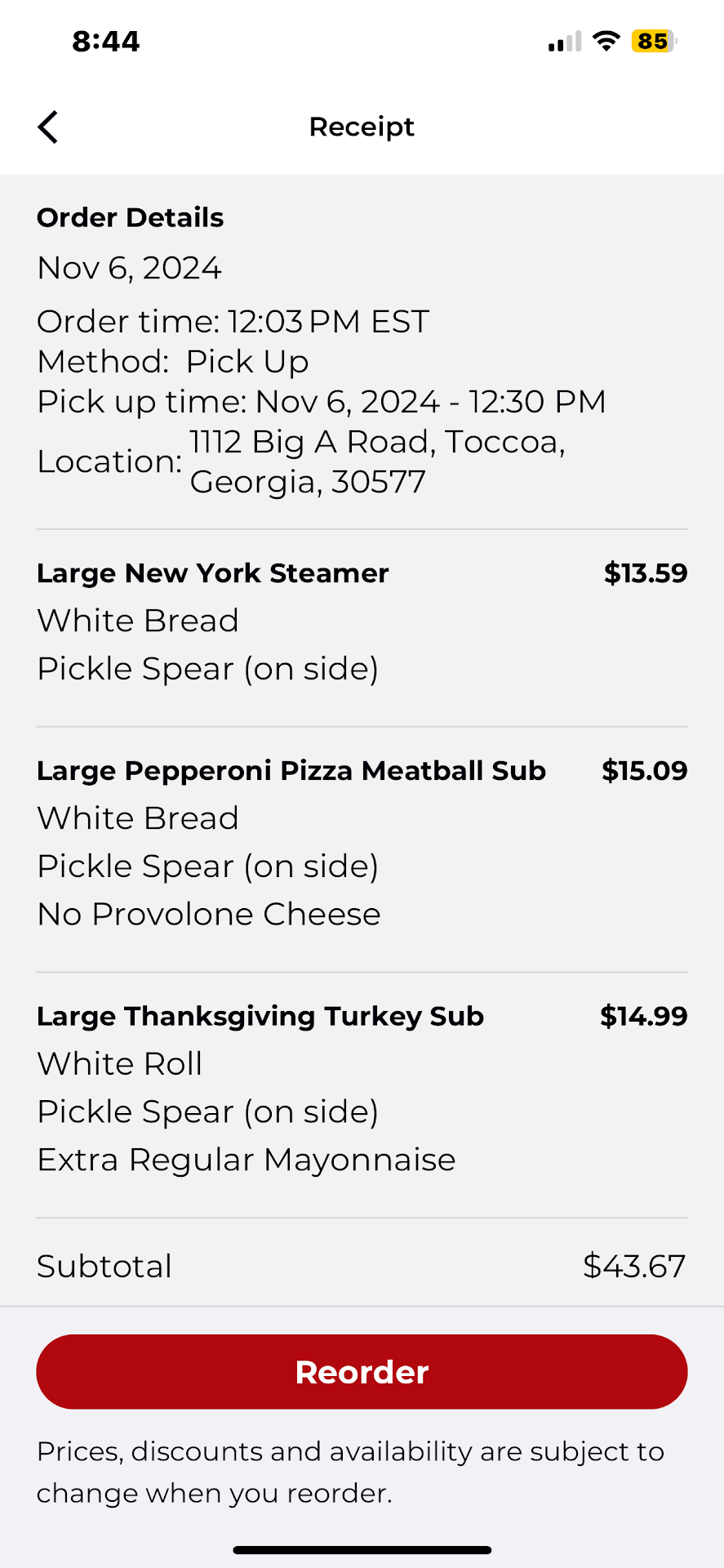Tap the back arrow icon

[x=48, y=127]
